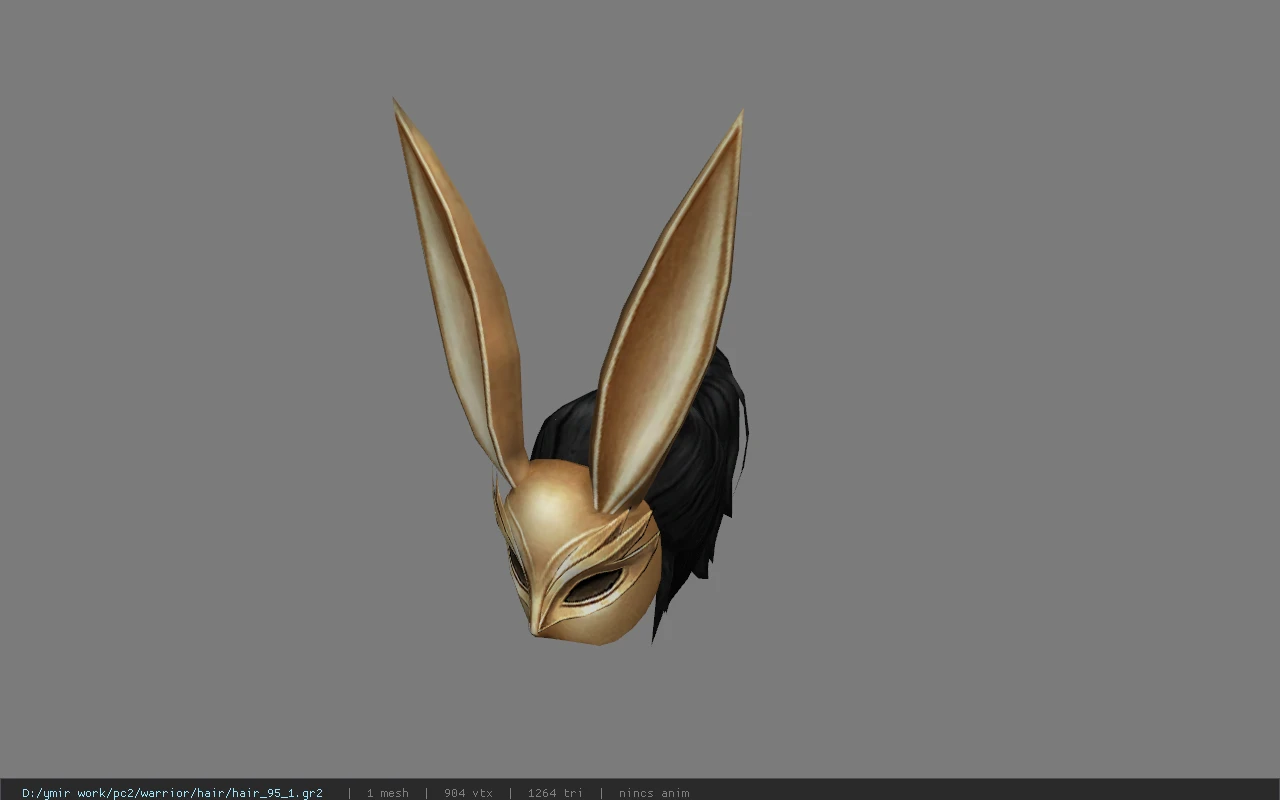Click the golden bunny mask model in viewport
The height and width of the screenshot is (800, 1280).
click(570, 372)
